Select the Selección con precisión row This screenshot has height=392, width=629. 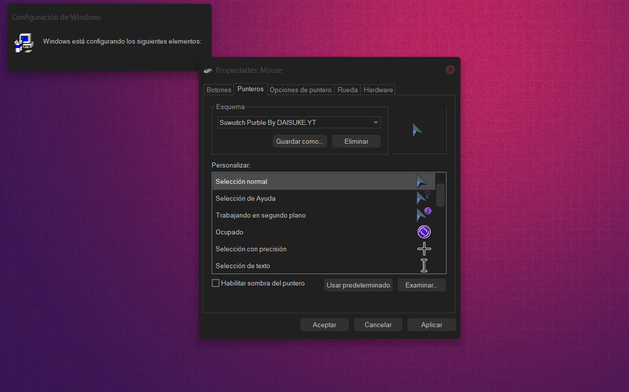(323, 249)
